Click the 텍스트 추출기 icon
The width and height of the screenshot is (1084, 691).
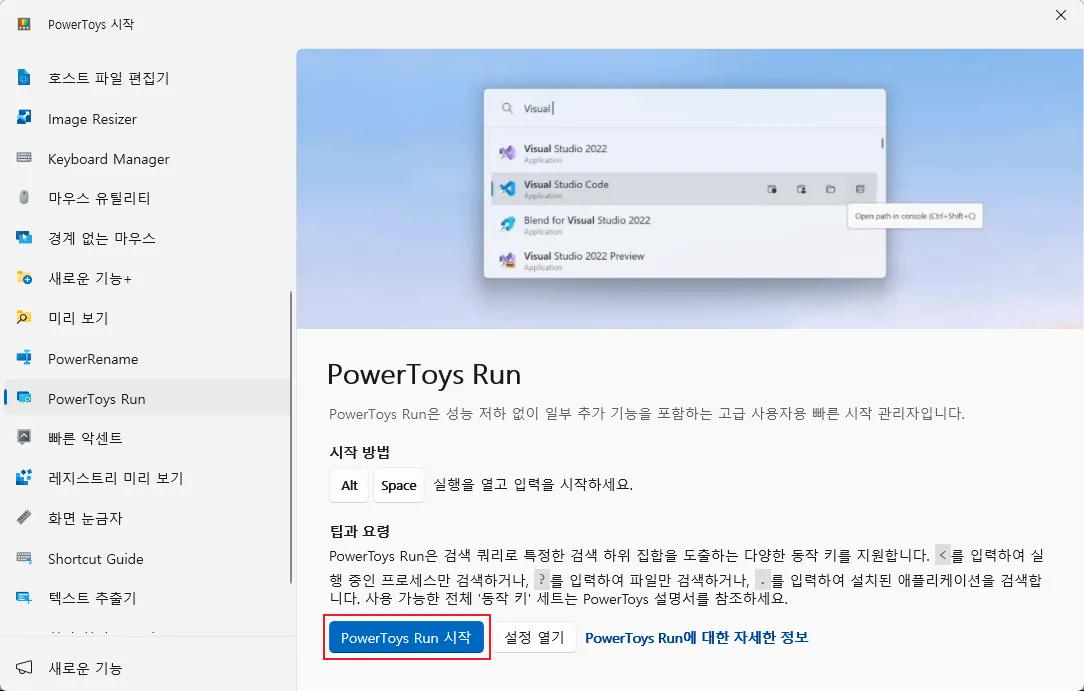(24, 597)
